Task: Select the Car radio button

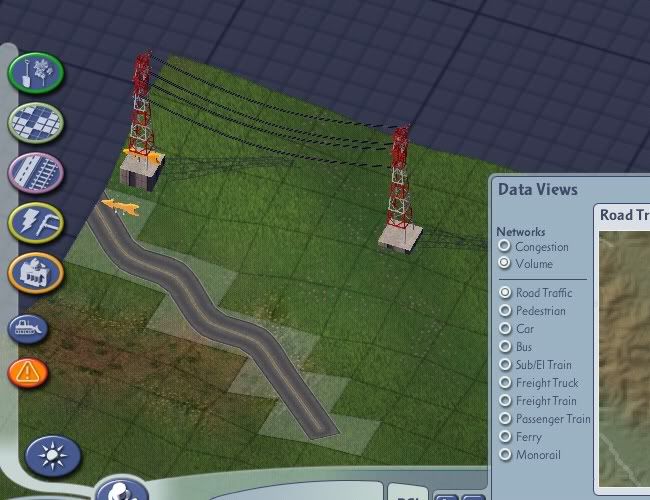Action: [x=505, y=328]
